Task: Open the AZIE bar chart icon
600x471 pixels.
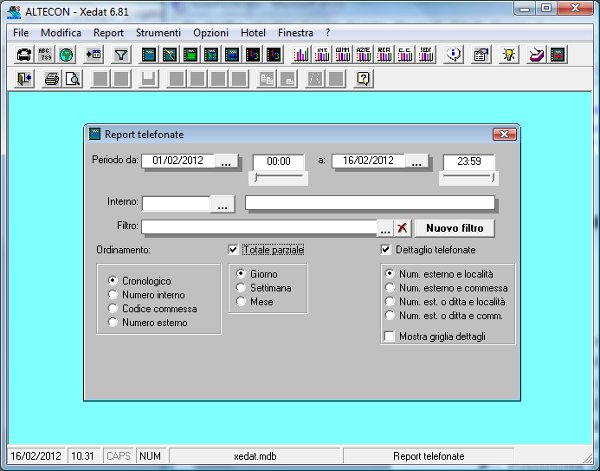Action: [364, 55]
